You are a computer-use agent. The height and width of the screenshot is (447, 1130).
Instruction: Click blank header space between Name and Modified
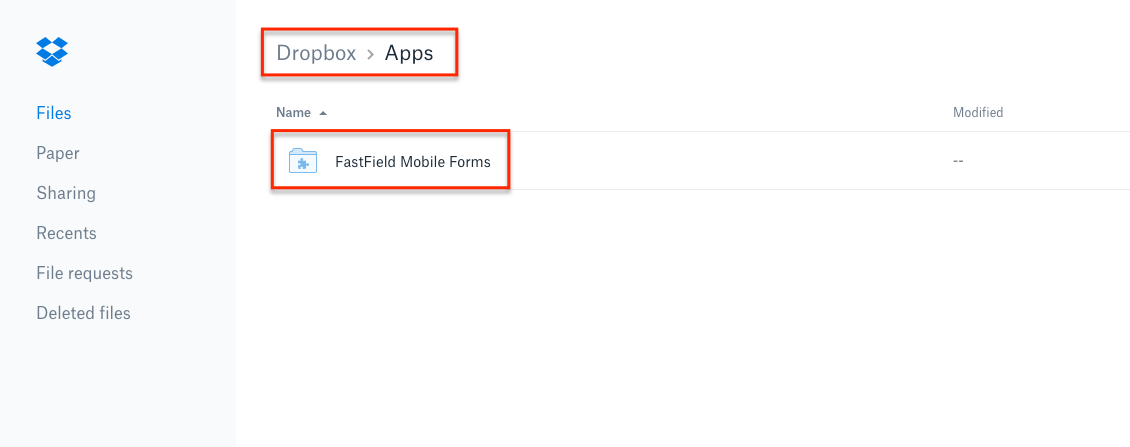pos(640,113)
